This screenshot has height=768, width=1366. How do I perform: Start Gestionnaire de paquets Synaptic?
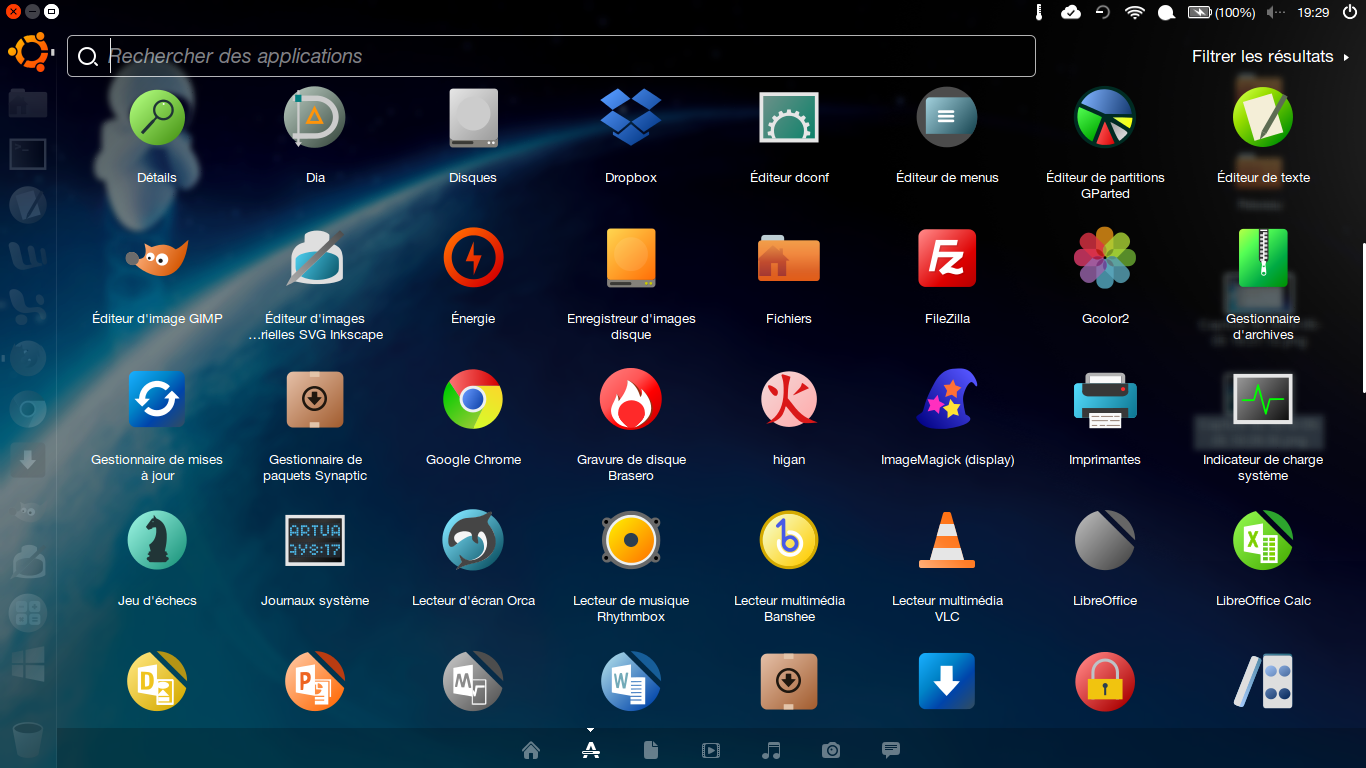[315, 399]
